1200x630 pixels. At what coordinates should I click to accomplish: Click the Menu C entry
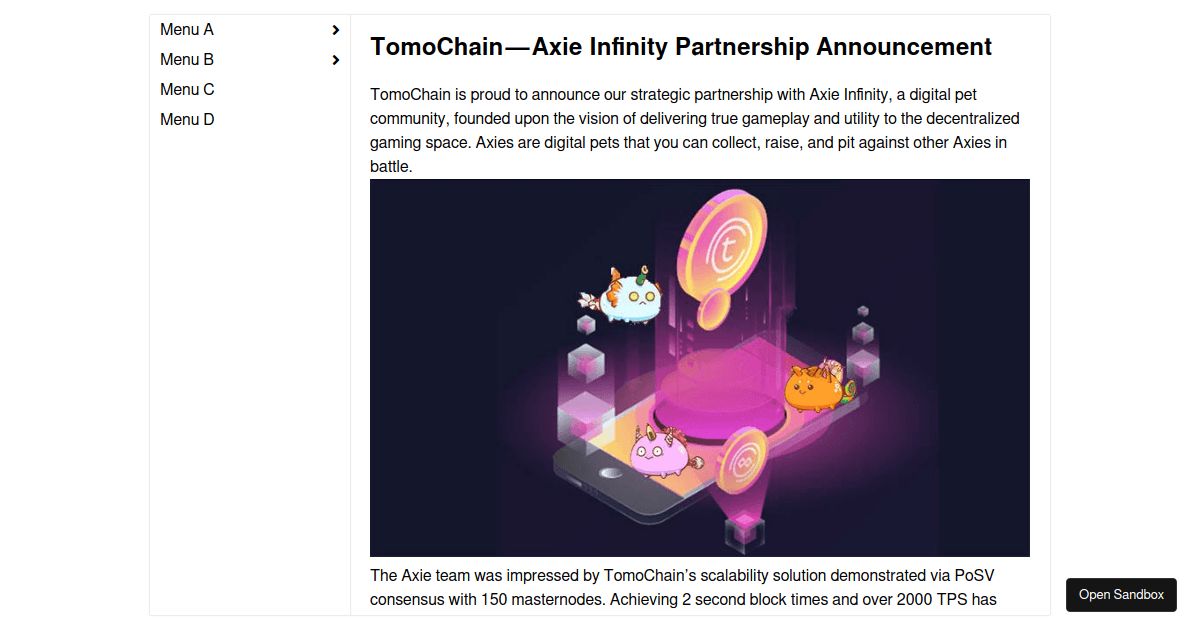tap(187, 90)
